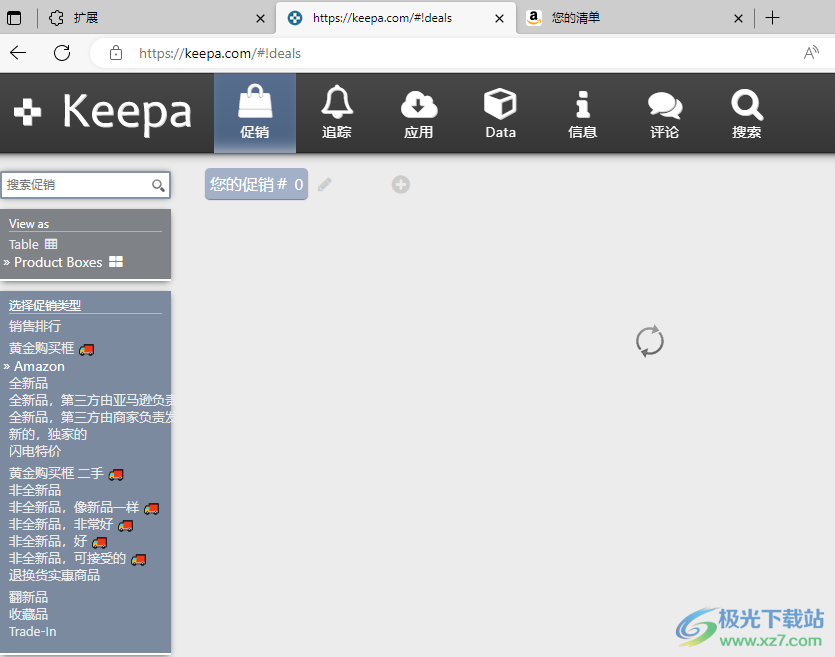Open the 促销 deals tab in Keepa

coord(255,113)
